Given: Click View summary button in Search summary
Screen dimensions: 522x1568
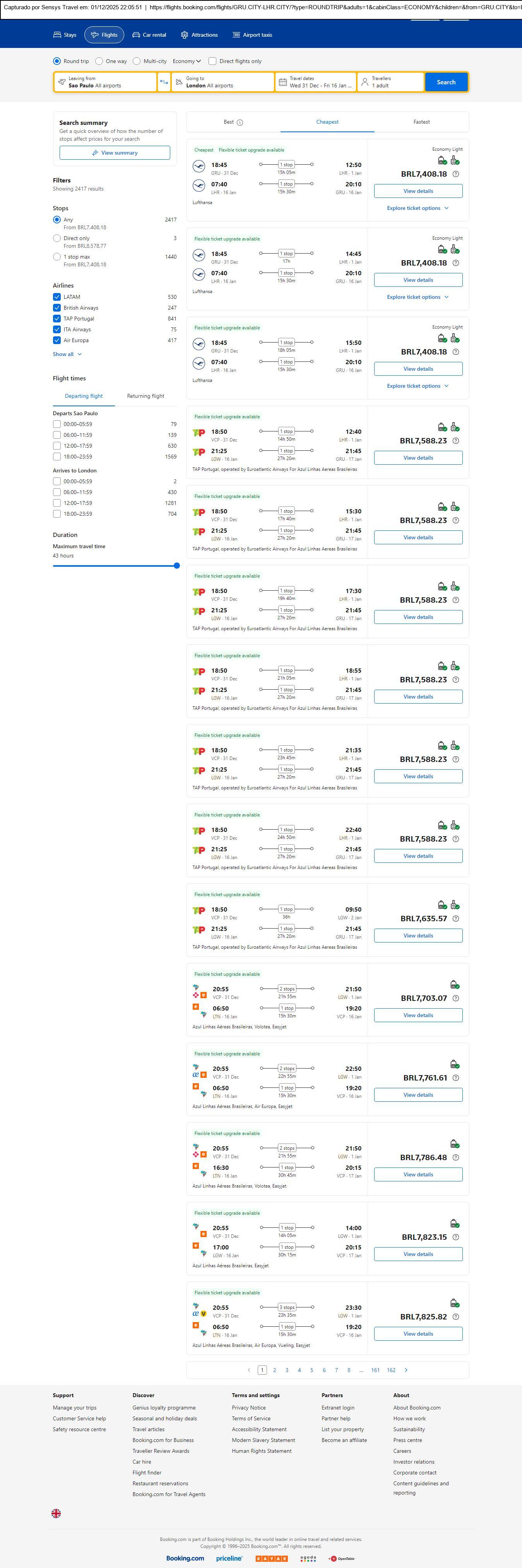Looking at the screenshot, I should [x=115, y=153].
